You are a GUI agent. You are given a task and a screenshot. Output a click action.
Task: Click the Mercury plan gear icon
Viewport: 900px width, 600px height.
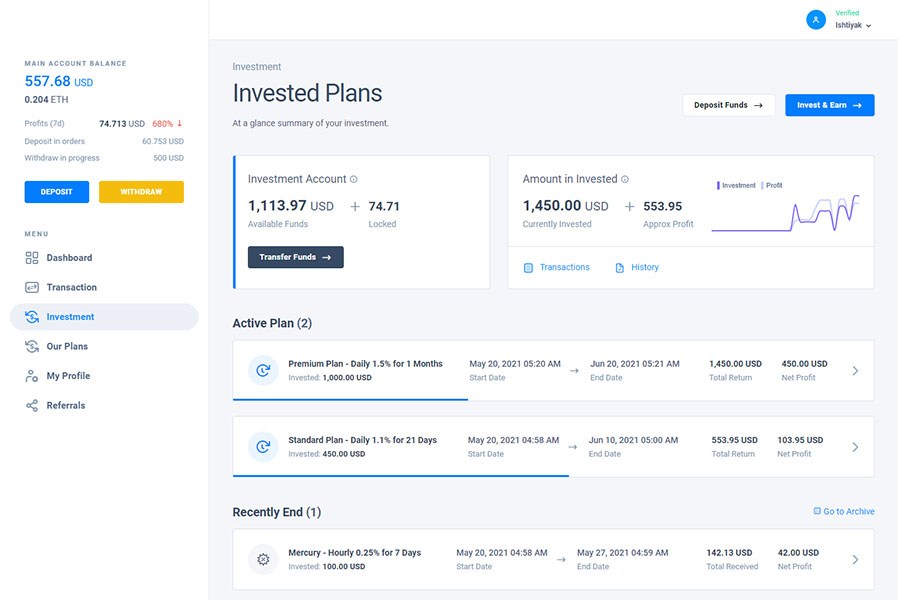point(263,559)
